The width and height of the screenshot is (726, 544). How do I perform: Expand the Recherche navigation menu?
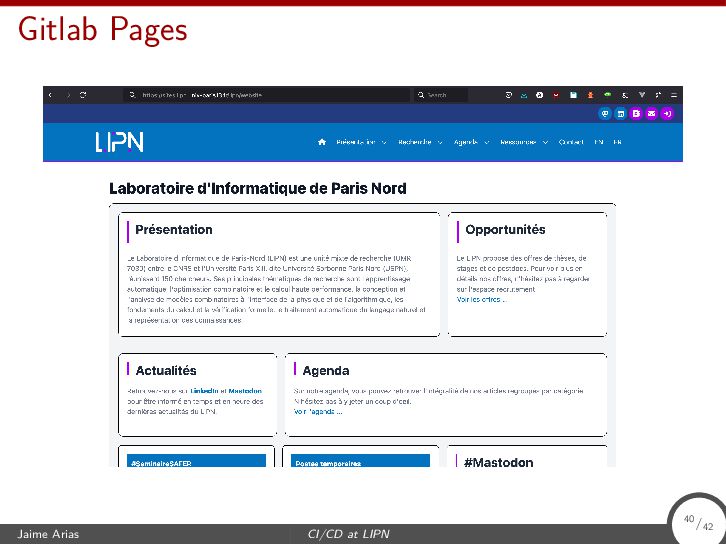point(420,142)
